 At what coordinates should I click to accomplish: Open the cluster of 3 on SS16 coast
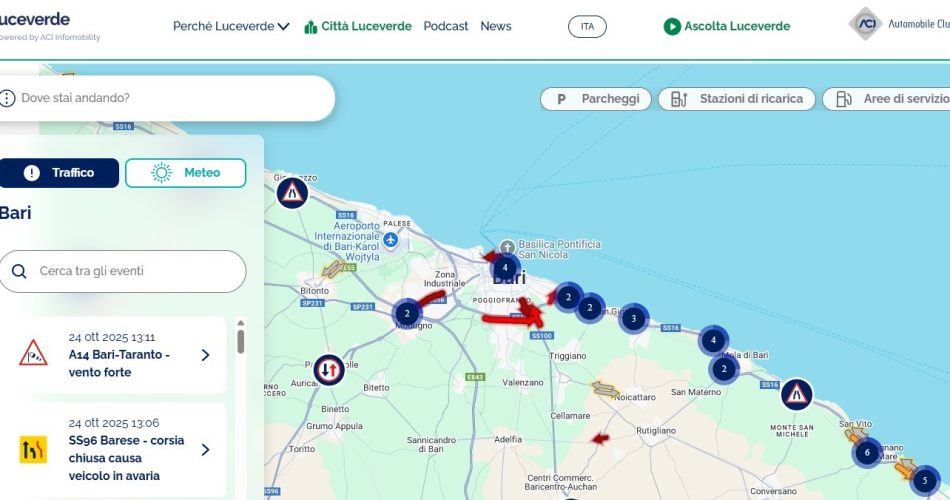pos(634,318)
